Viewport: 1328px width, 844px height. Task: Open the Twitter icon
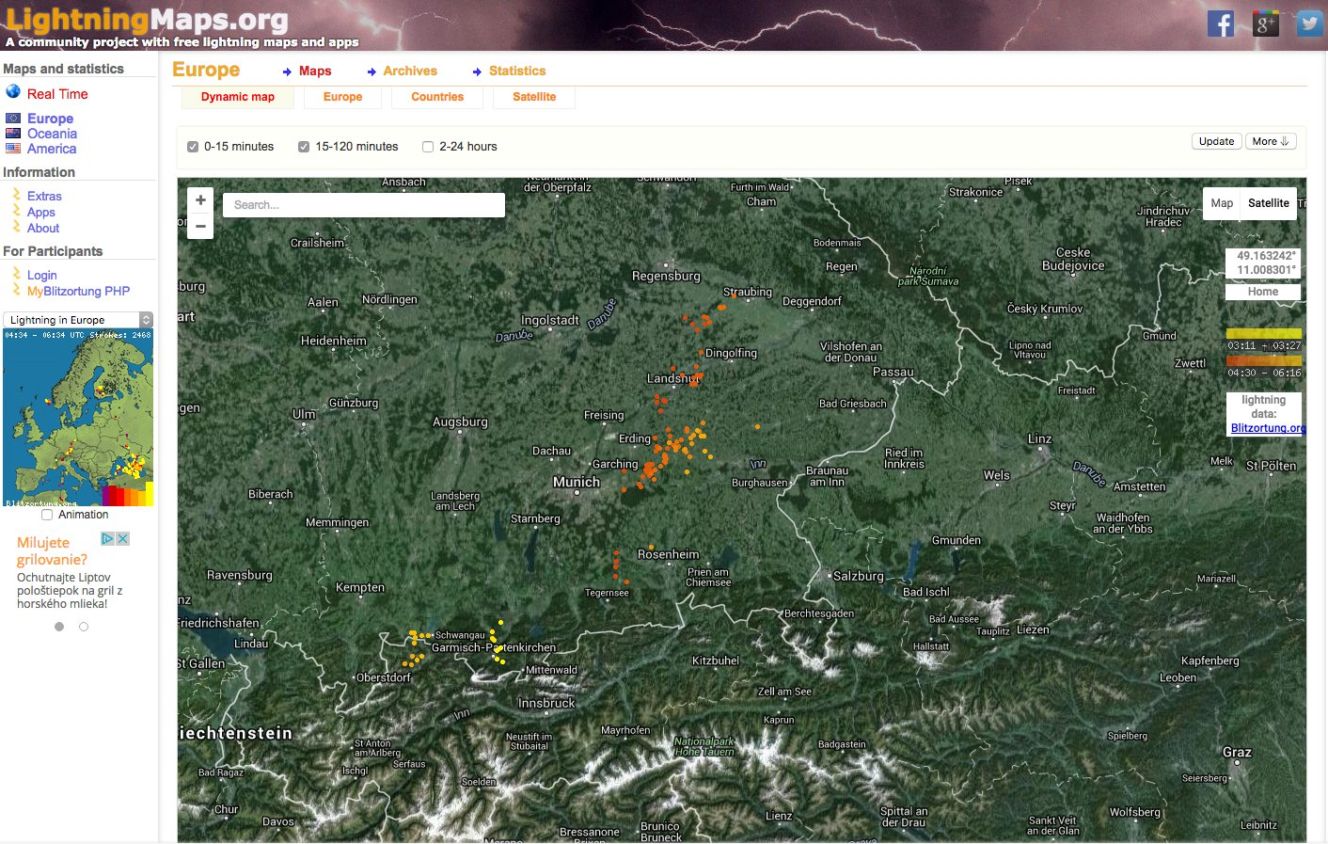click(1310, 23)
